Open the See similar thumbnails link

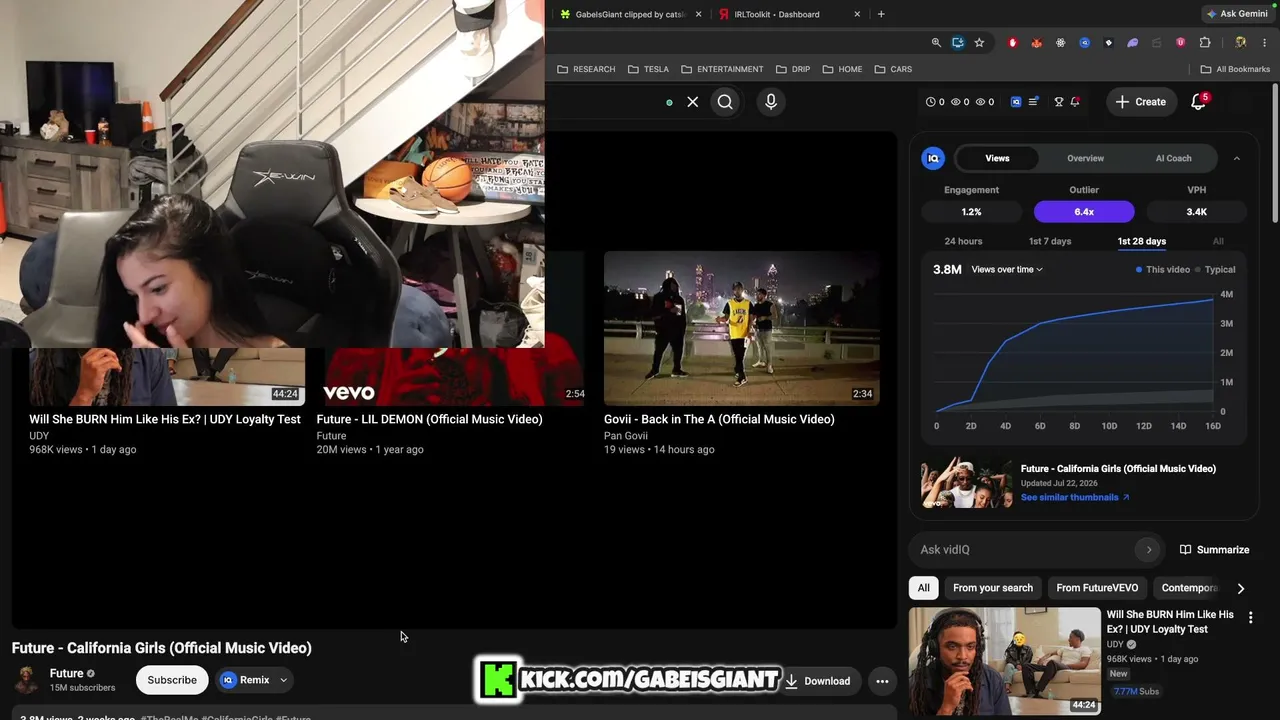click(x=1075, y=497)
